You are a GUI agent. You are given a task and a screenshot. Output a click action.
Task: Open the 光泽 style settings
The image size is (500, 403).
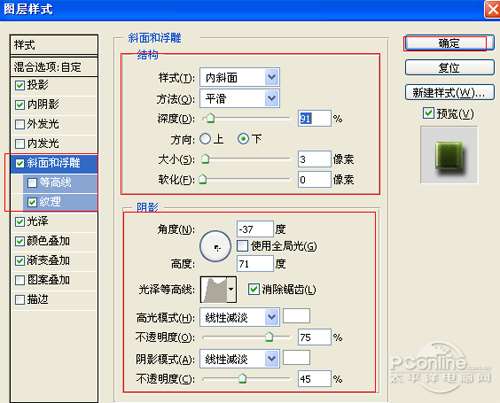[x=37, y=221]
